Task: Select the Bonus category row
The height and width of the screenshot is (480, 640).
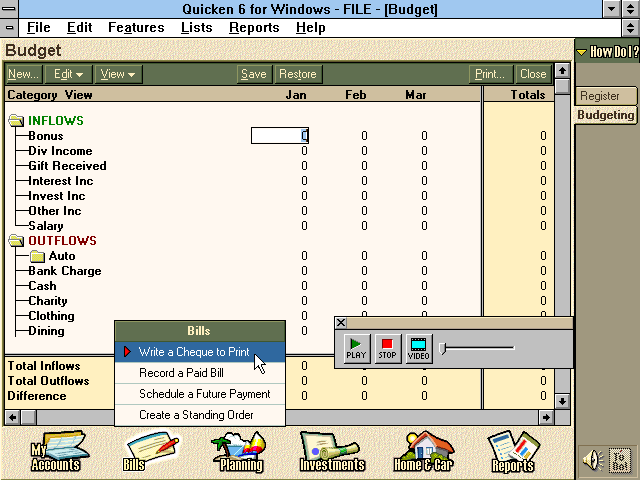Action: [x=46, y=136]
